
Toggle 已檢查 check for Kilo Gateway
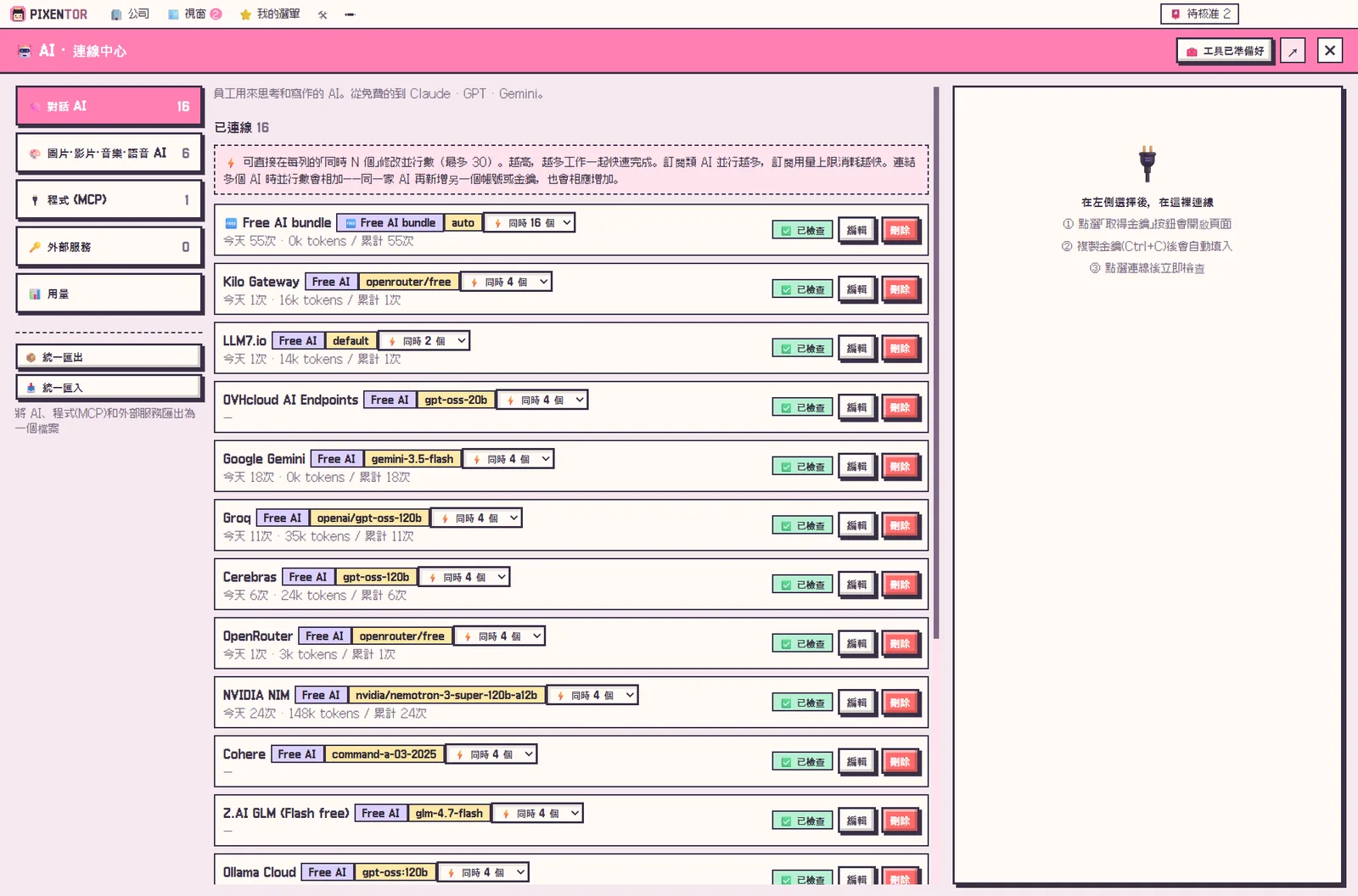(802, 289)
